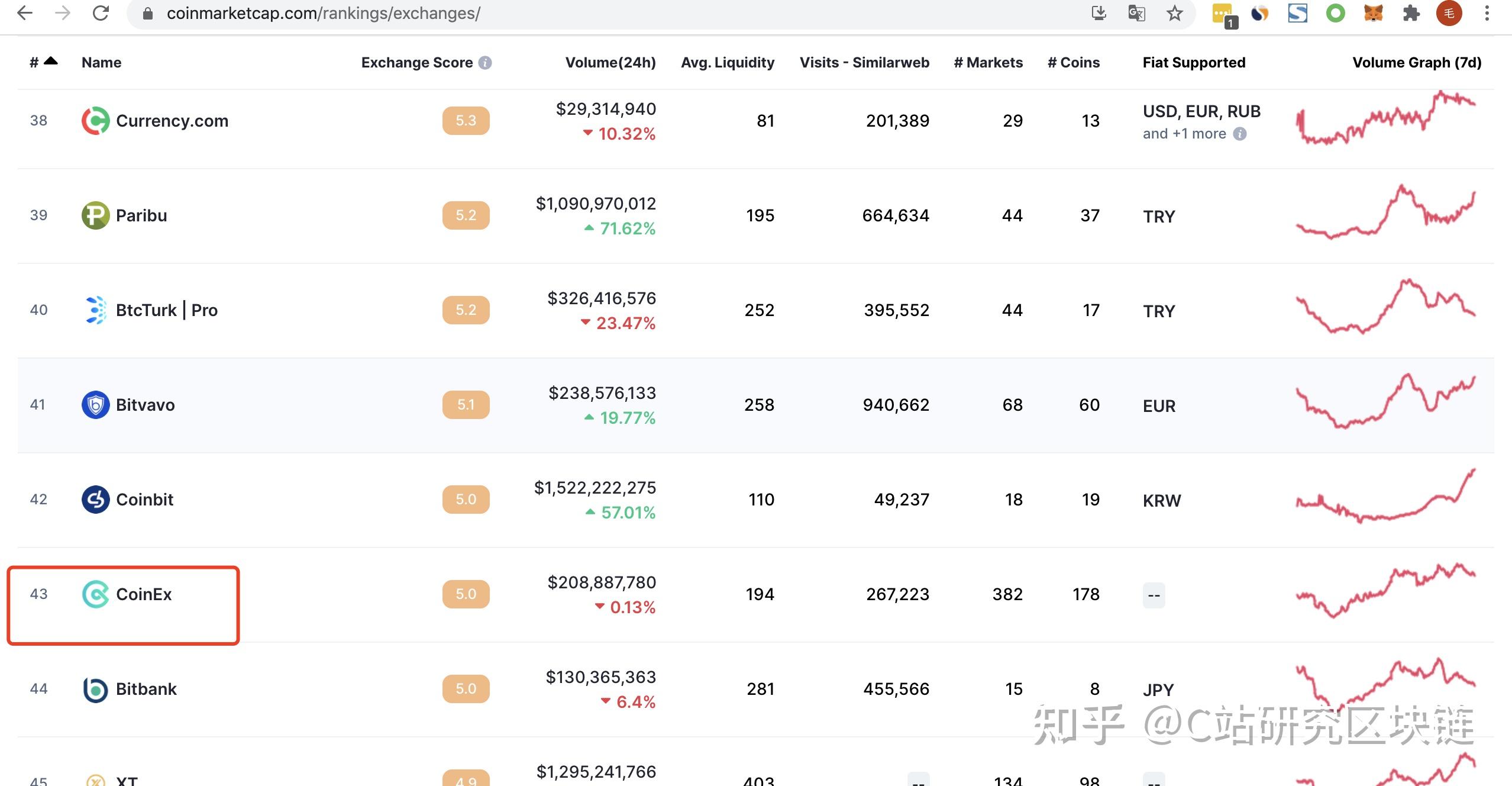This screenshot has width=1512, height=786.
Task: Open the yellow extension with badge 1
Action: click(x=1223, y=15)
